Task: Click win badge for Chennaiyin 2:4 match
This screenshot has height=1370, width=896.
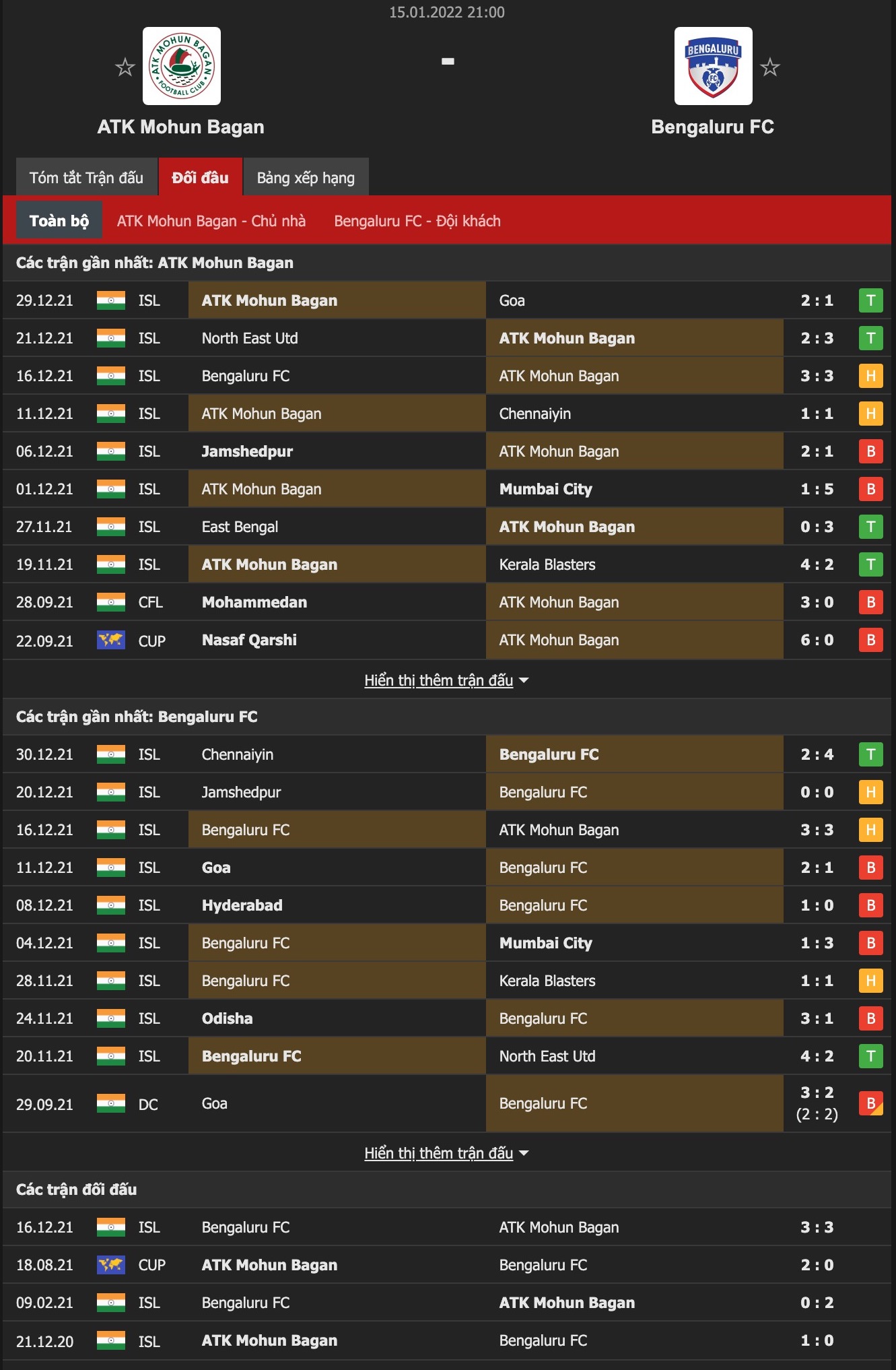Action: click(x=870, y=754)
